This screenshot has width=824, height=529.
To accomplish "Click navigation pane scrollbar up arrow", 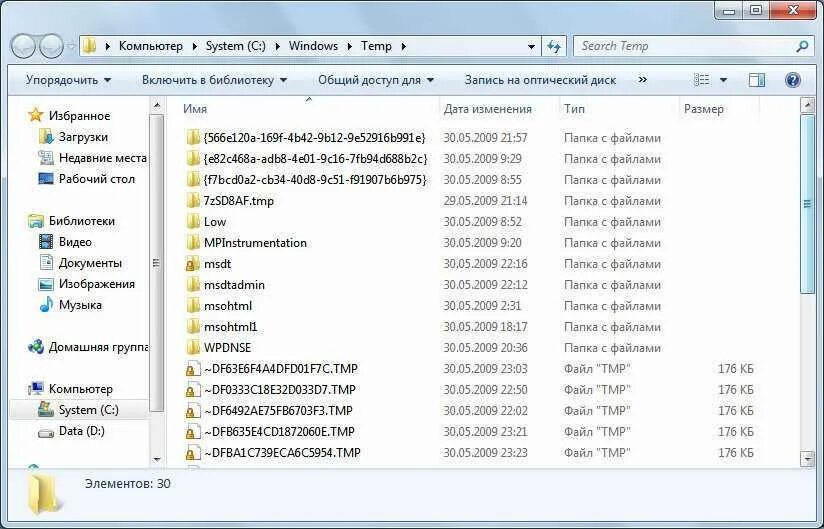I will (157, 105).
